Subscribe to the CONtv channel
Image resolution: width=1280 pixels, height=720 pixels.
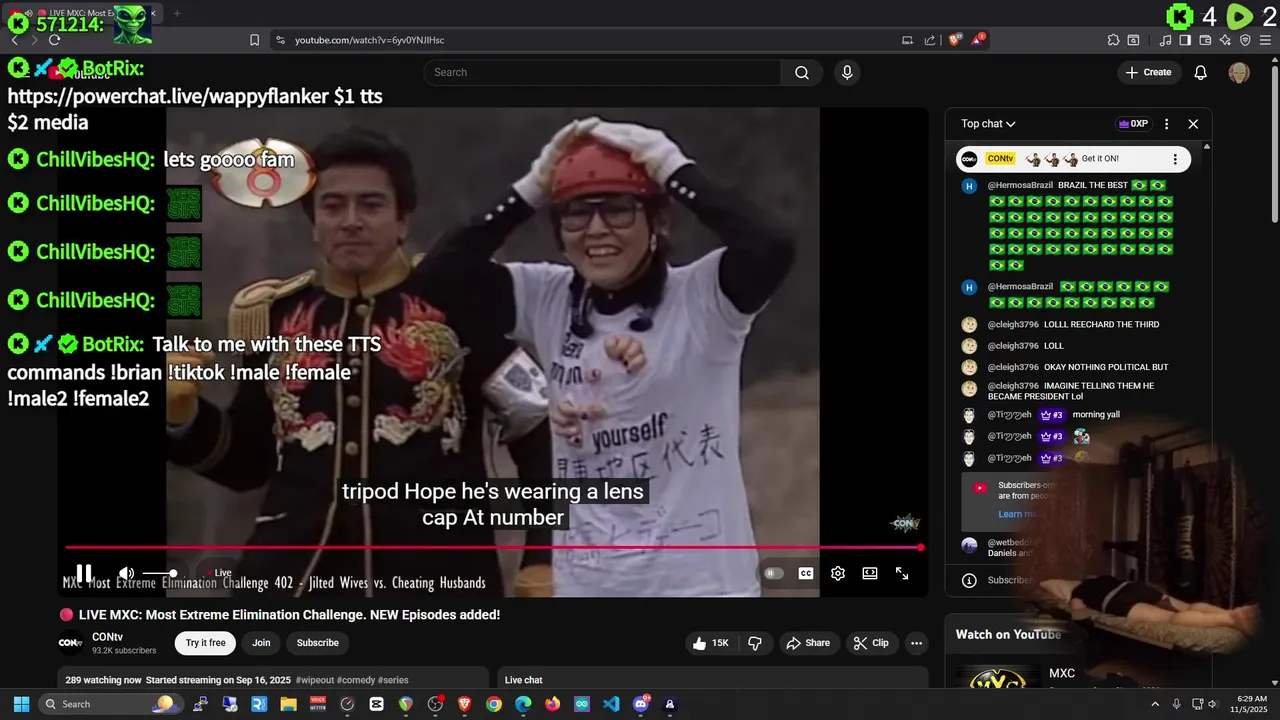tap(318, 643)
